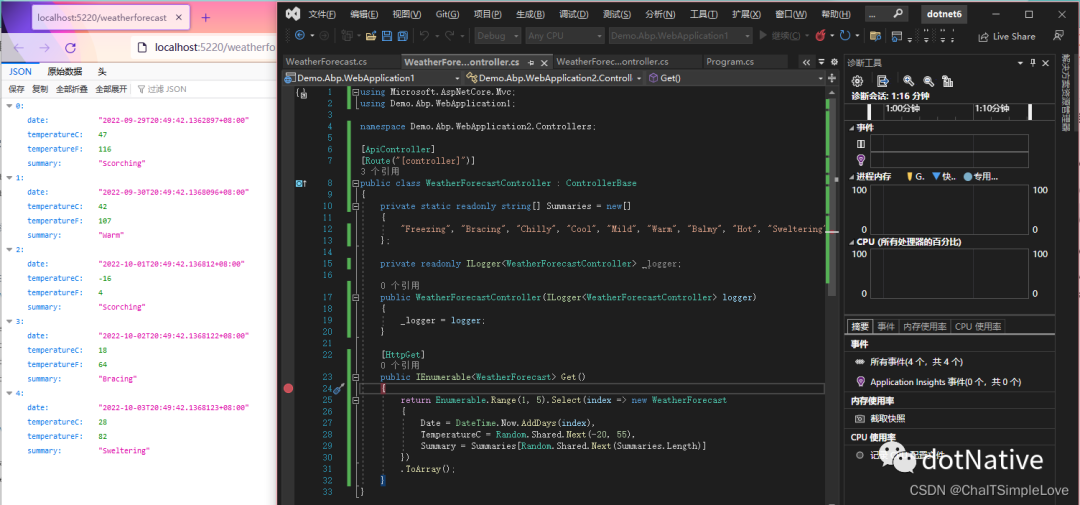The height and width of the screenshot is (505, 1080).
Task: Click the screwdriver quick action icon on line 24
Action: click(x=338, y=389)
